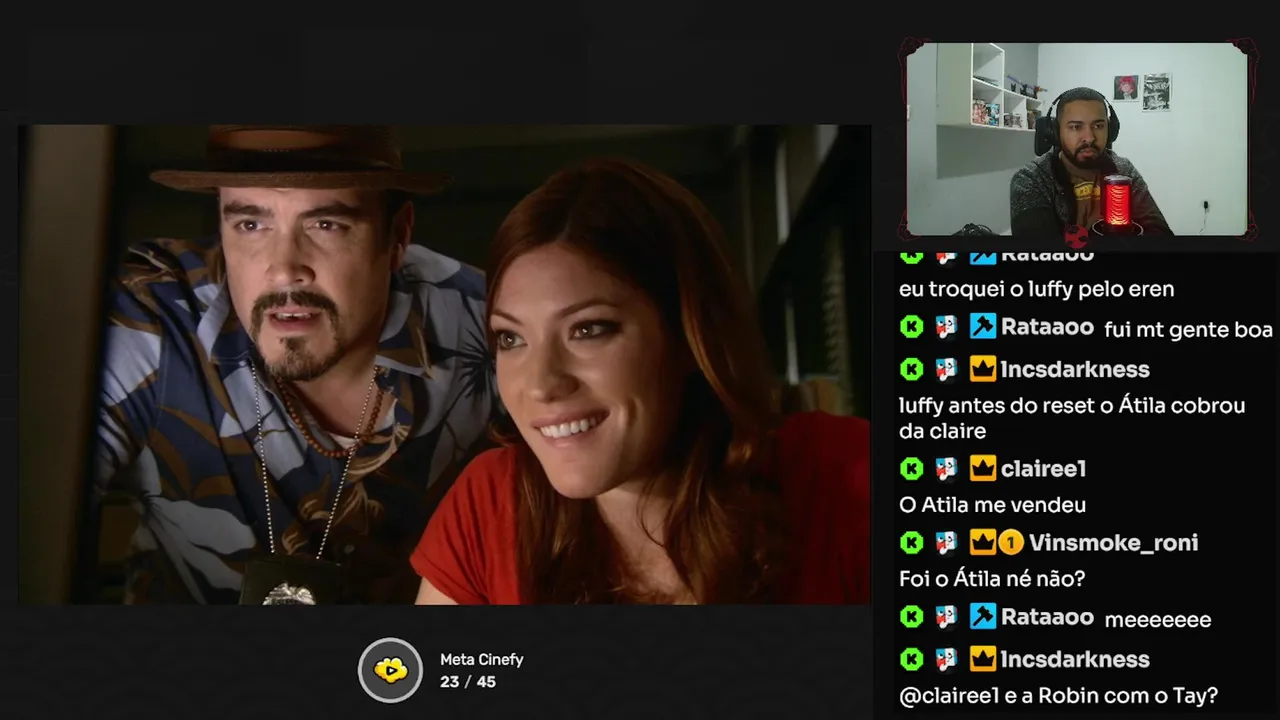Click the "Meta Cinefy" goal title
The height and width of the screenshot is (720, 1280).
click(x=481, y=660)
